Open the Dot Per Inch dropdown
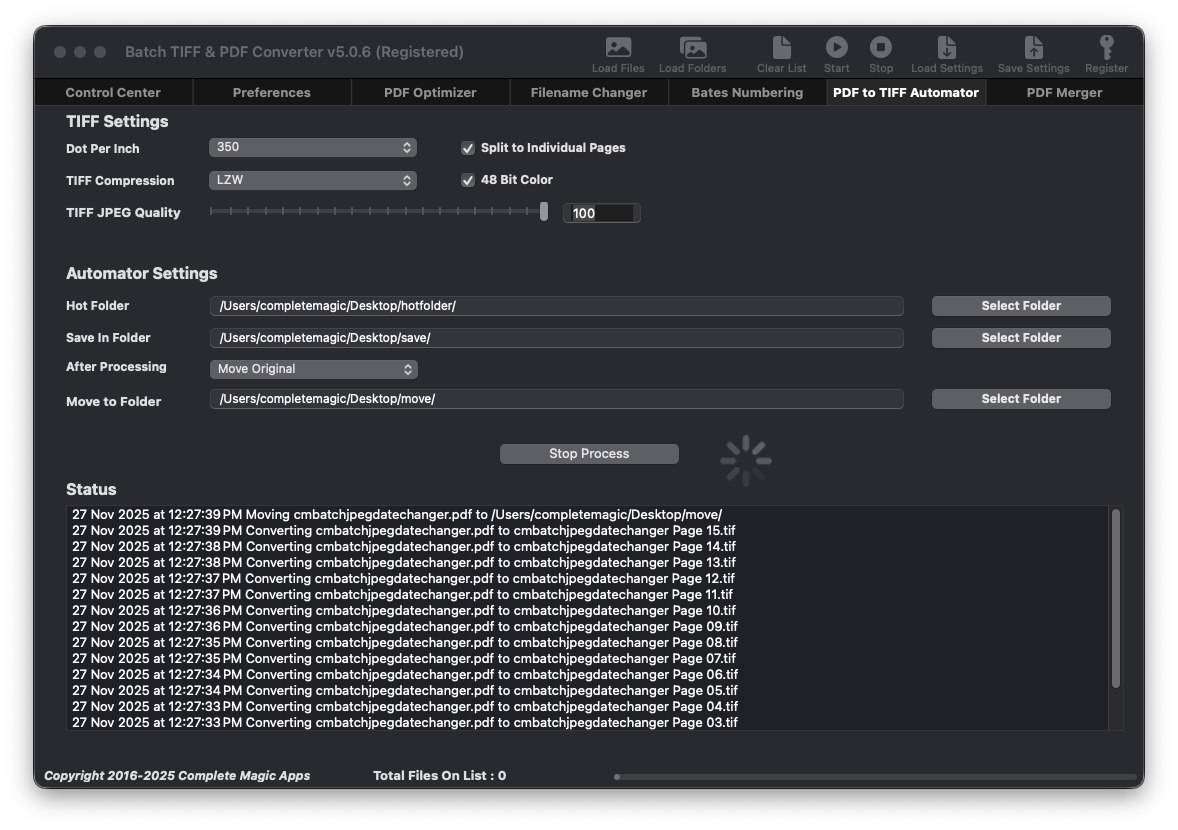 pyautogui.click(x=313, y=148)
